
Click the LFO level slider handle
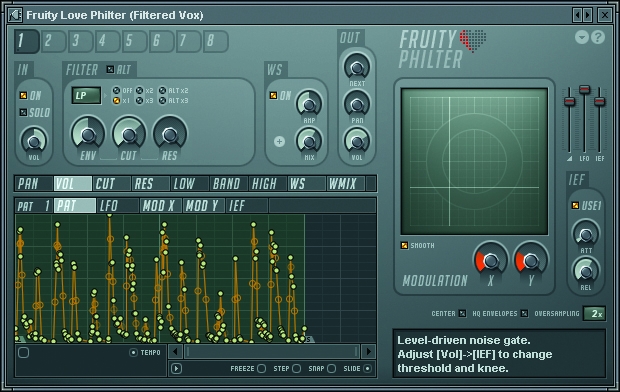(x=584, y=89)
